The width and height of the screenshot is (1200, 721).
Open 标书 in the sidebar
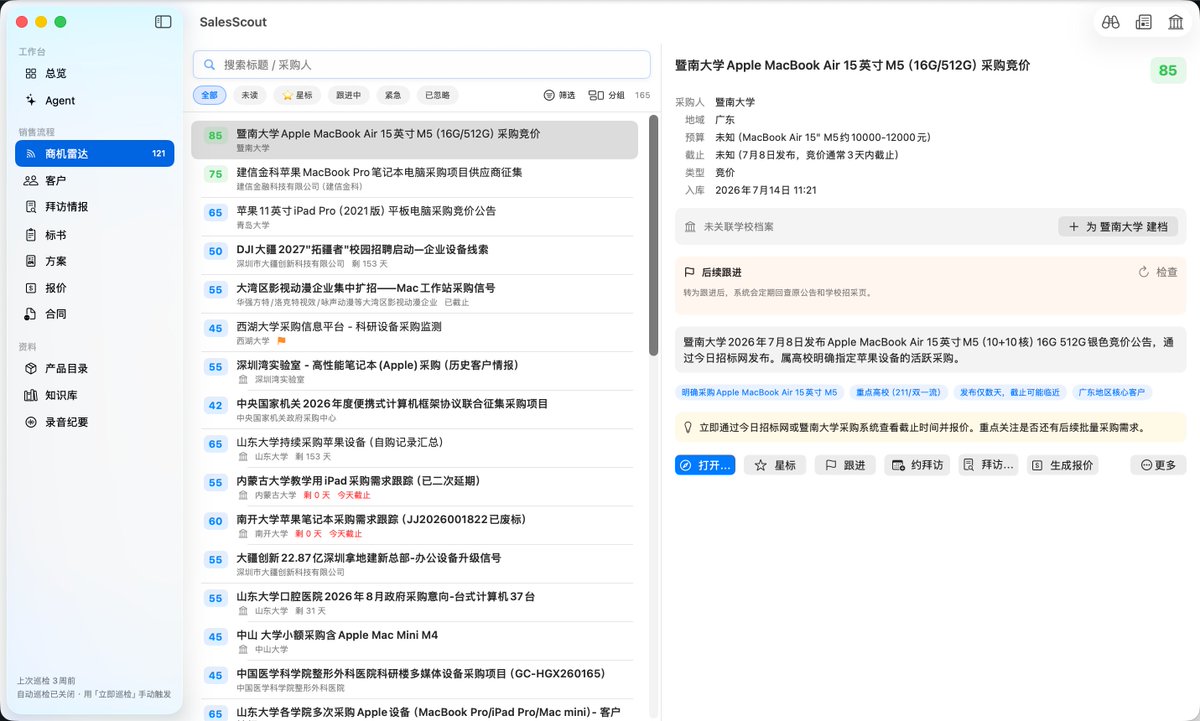[95, 235]
